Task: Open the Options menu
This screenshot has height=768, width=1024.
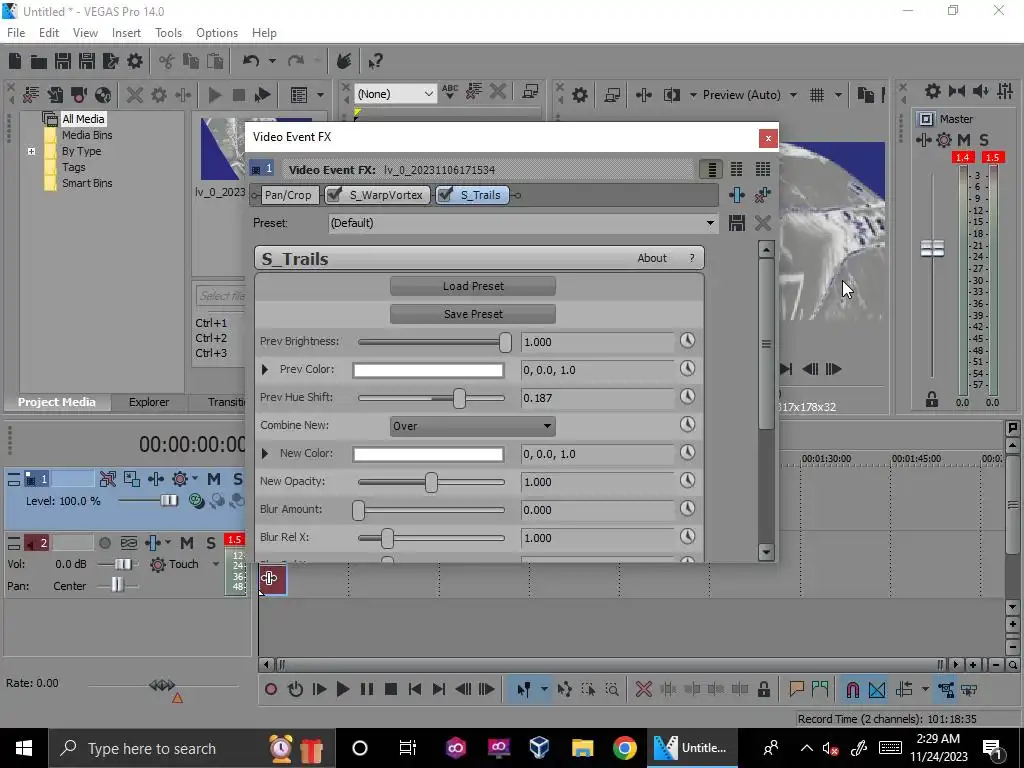Action: coord(217,33)
